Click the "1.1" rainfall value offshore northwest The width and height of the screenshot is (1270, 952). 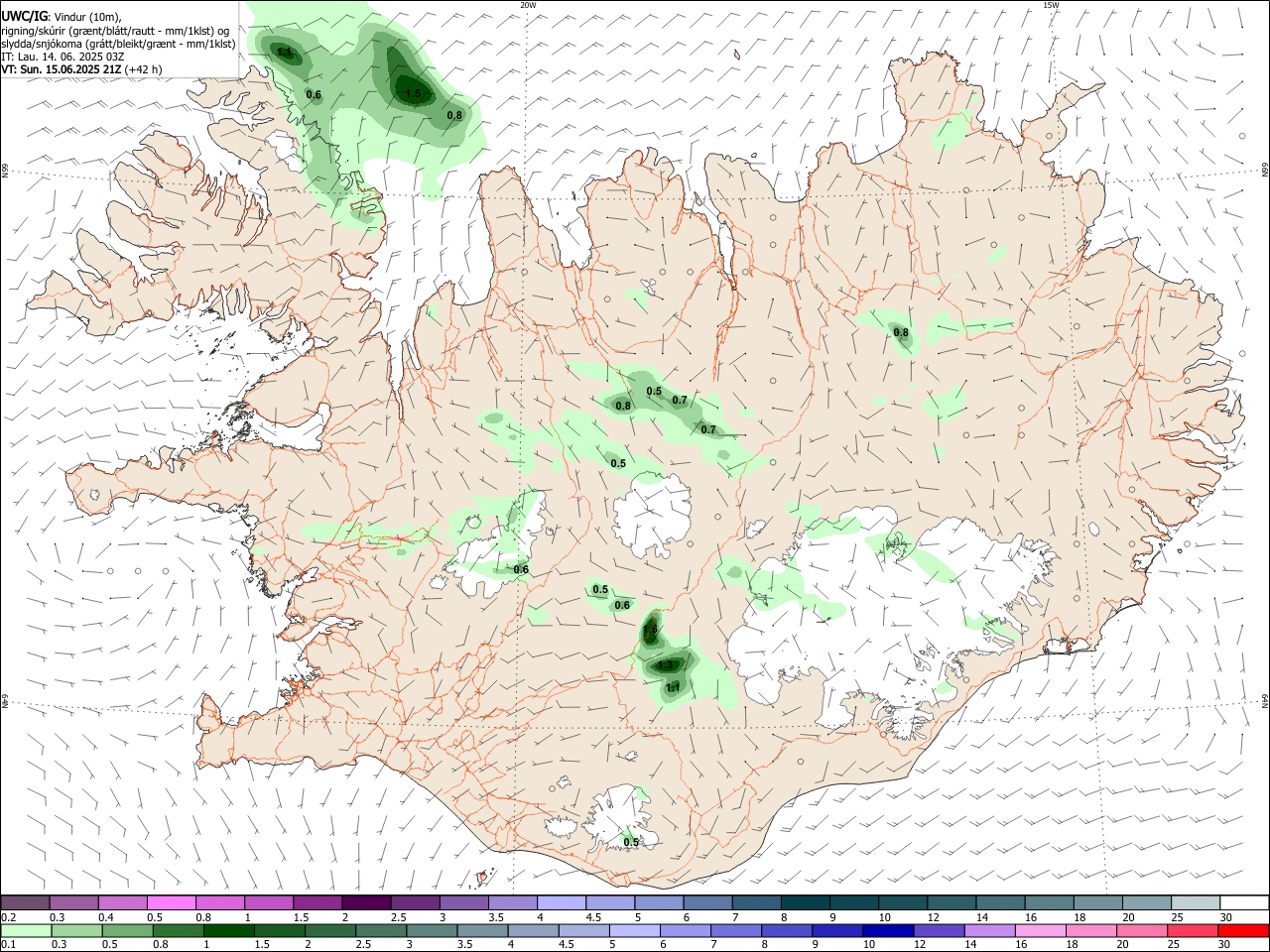point(286,53)
